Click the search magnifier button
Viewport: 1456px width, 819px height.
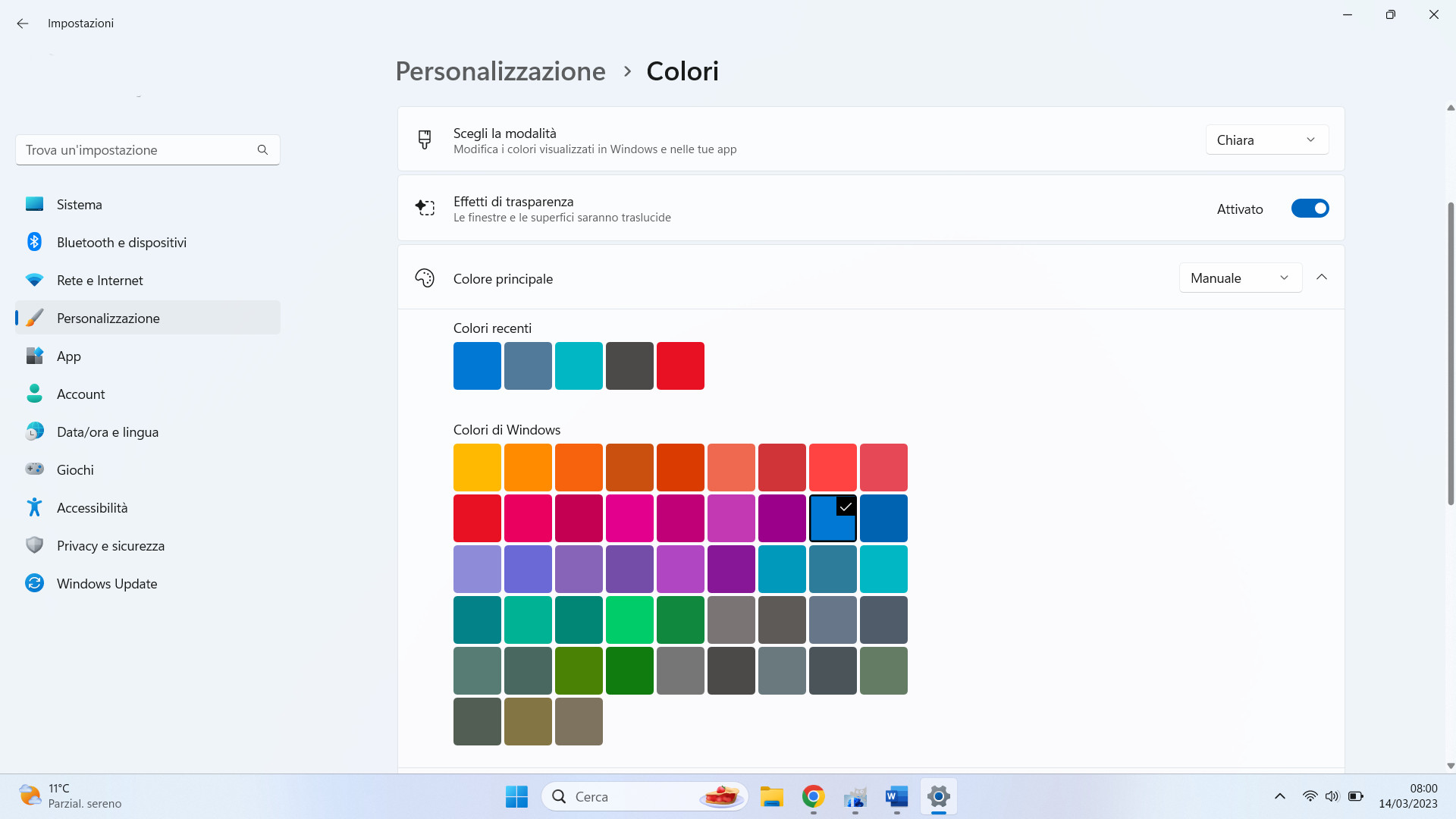(262, 149)
